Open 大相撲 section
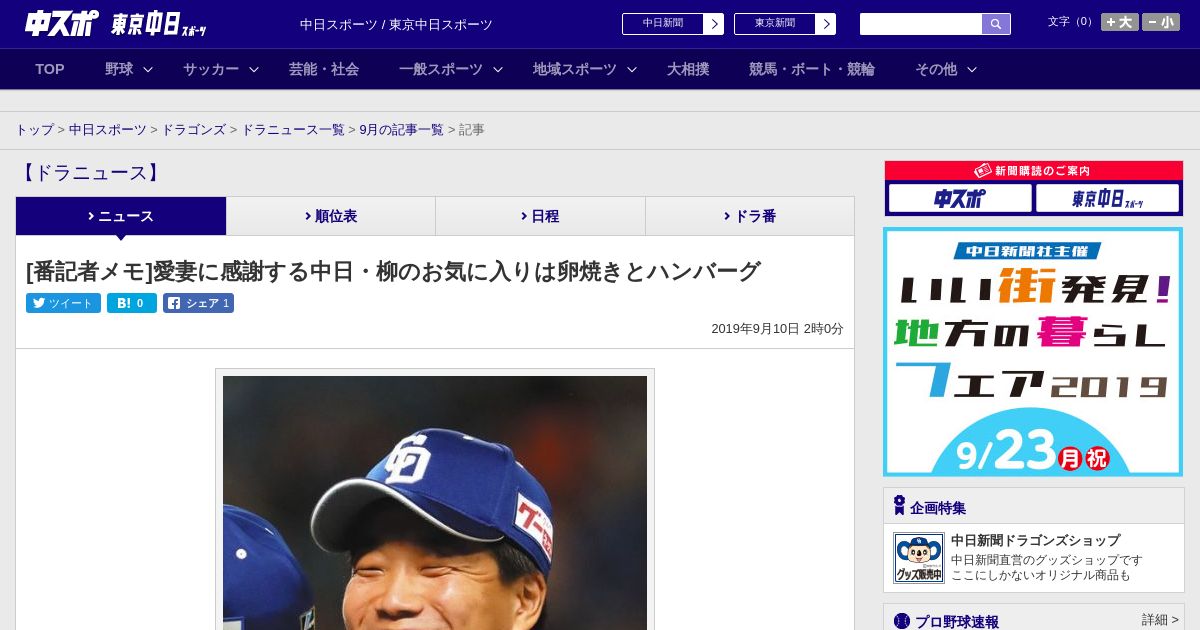 (688, 69)
